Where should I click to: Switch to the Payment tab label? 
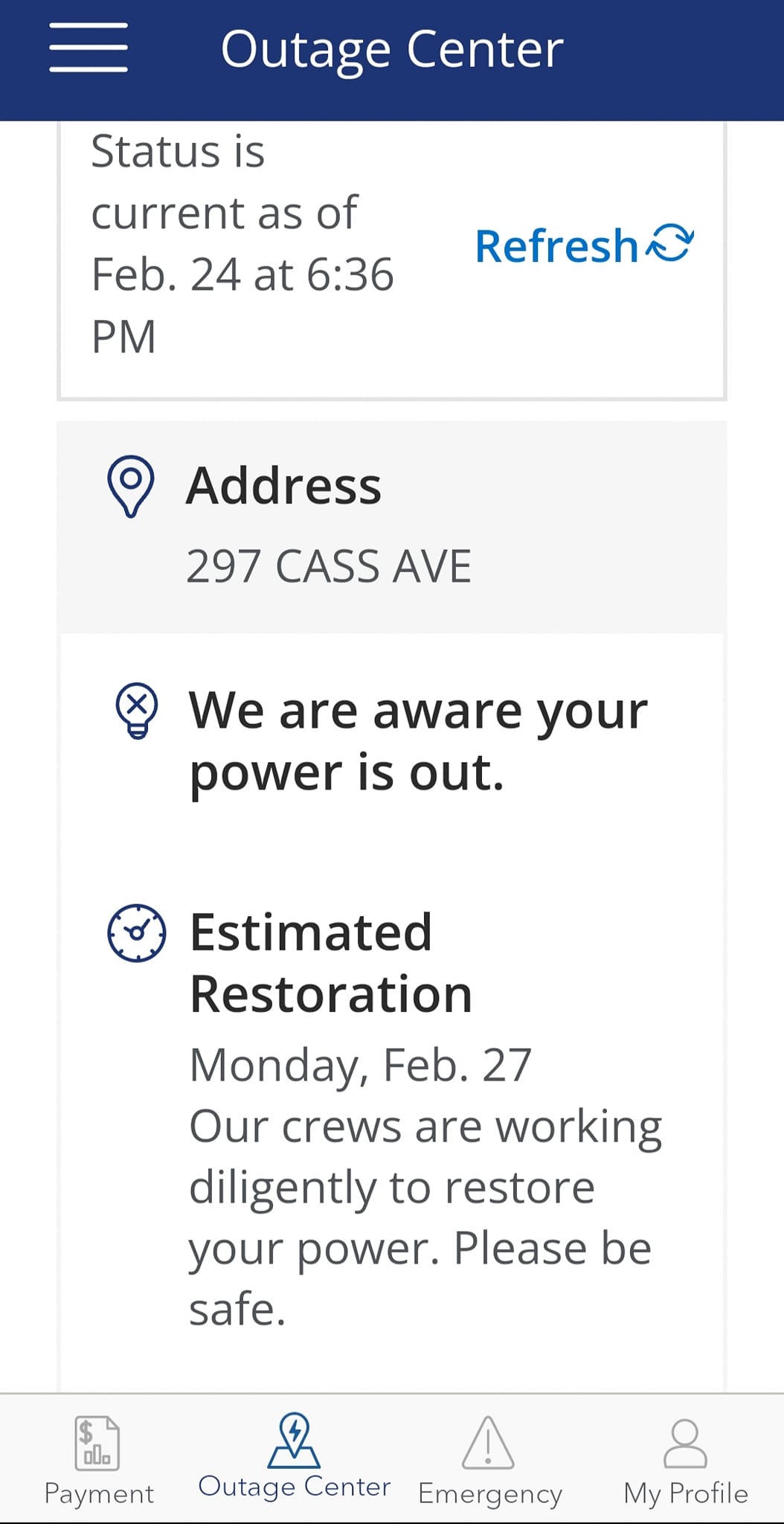[x=99, y=1493]
